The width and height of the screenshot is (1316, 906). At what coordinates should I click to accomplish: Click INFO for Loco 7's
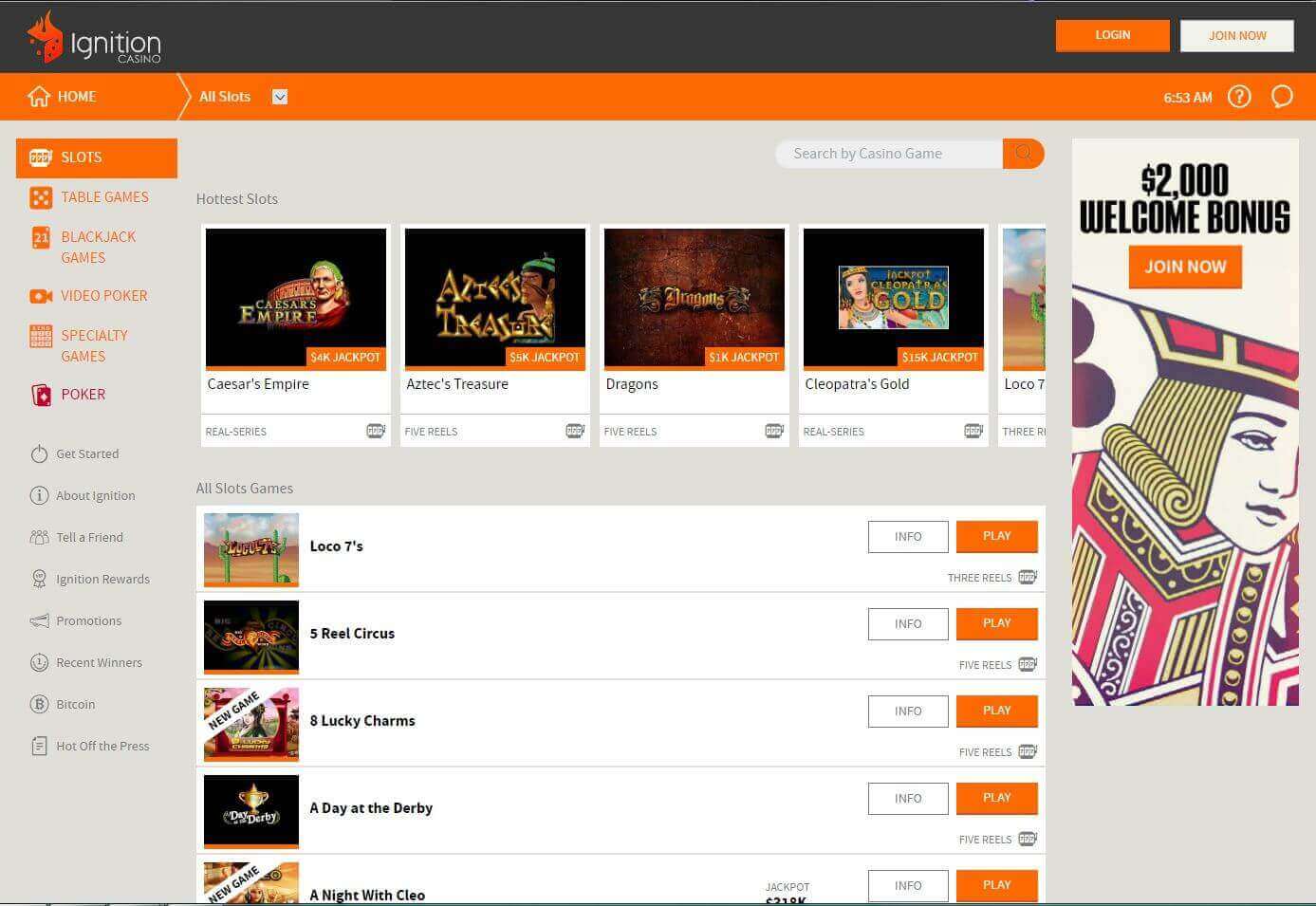[908, 537]
